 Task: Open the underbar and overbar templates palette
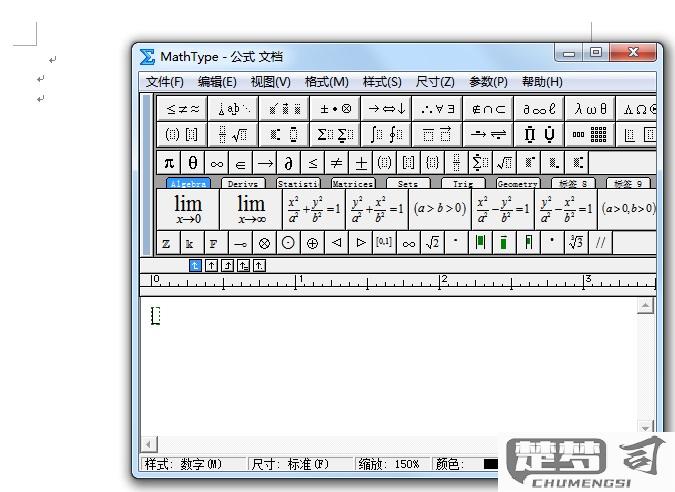click(x=437, y=135)
